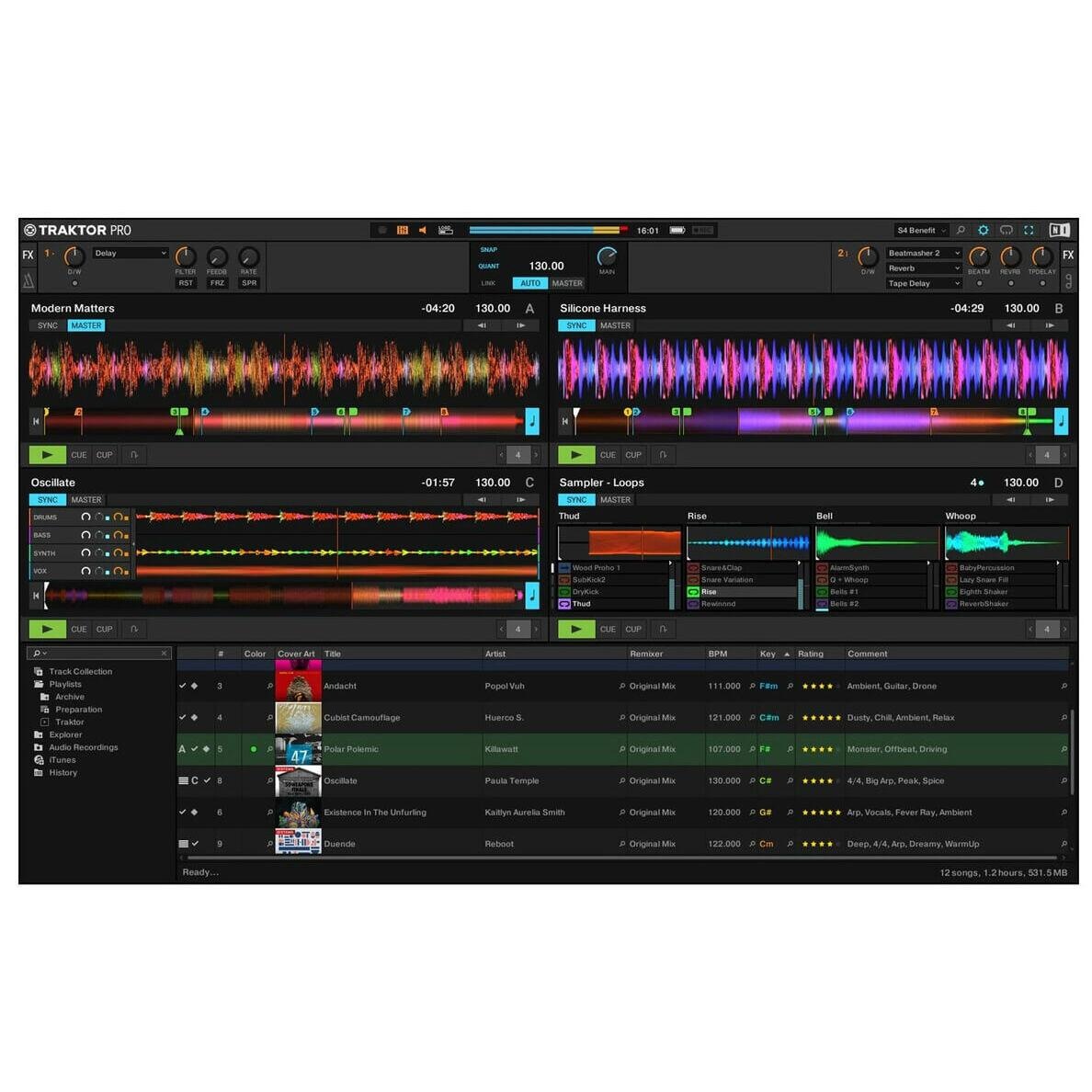Open the Beatmasher 2 effect dropdown
The height and width of the screenshot is (1092, 1092).
pos(924,253)
